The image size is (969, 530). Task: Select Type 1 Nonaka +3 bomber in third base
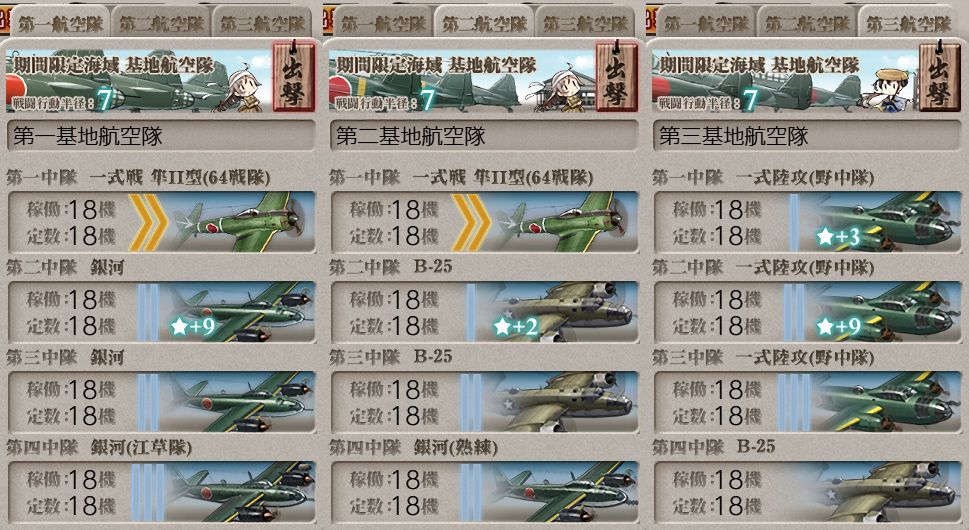coord(808,222)
